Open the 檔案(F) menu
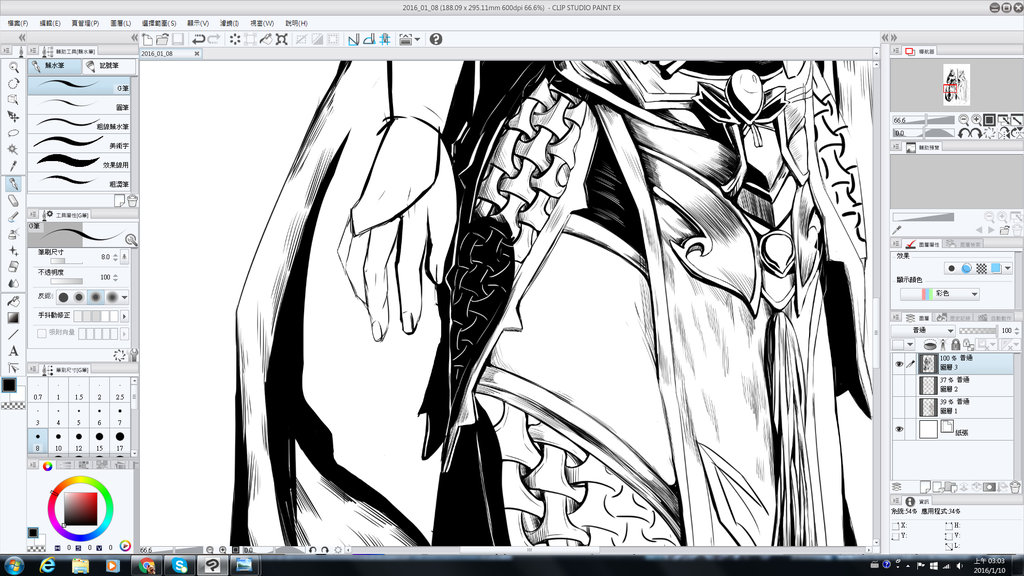 [x=18, y=23]
